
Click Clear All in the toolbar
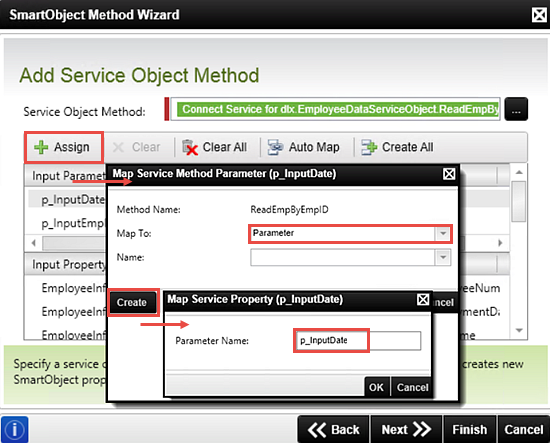tap(215, 147)
